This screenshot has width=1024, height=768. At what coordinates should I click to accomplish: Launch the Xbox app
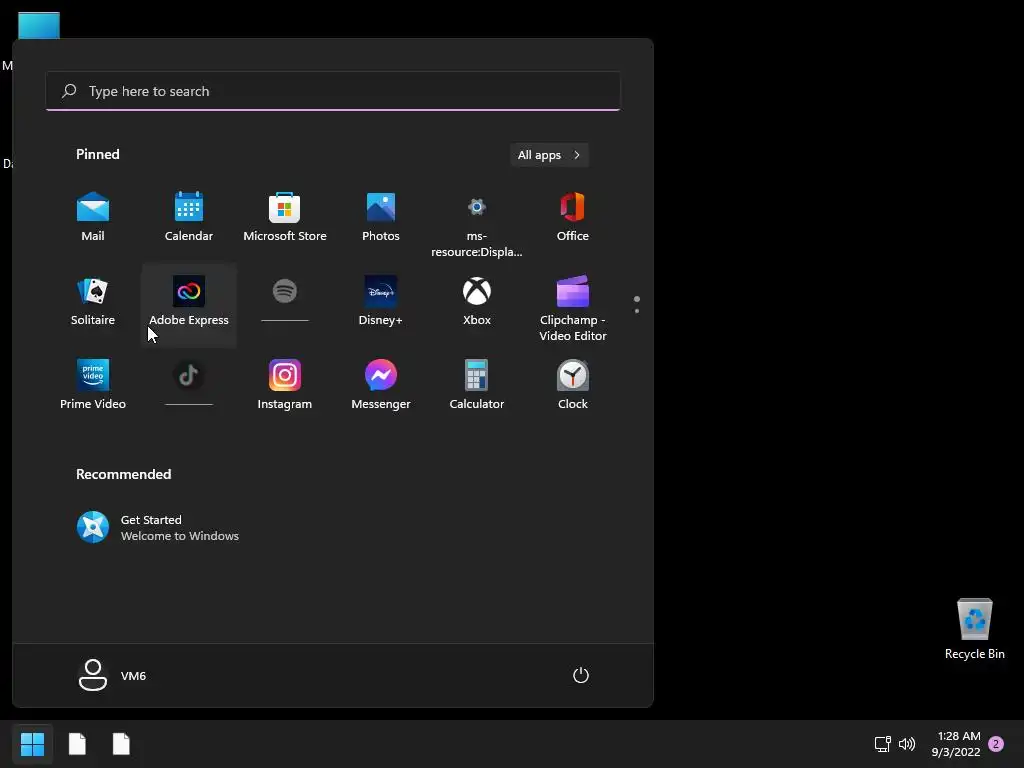click(x=477, y=302)
